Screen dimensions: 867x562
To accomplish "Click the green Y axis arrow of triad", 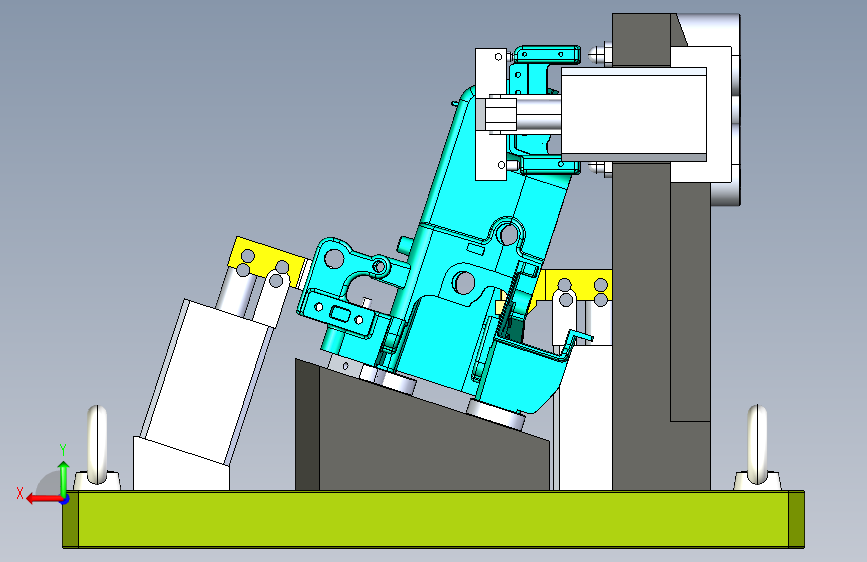I will pyautogui.click(x=64, y=478).
